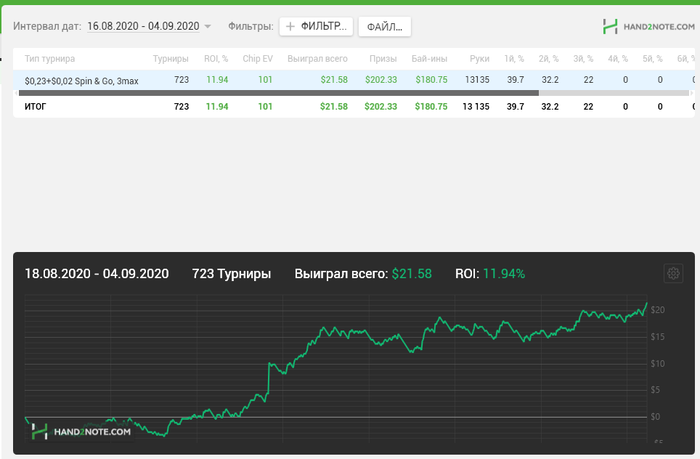Click the $180.75 buy-ins cell in Spin & Go row

pyautogui.click(x=431, y=80)
